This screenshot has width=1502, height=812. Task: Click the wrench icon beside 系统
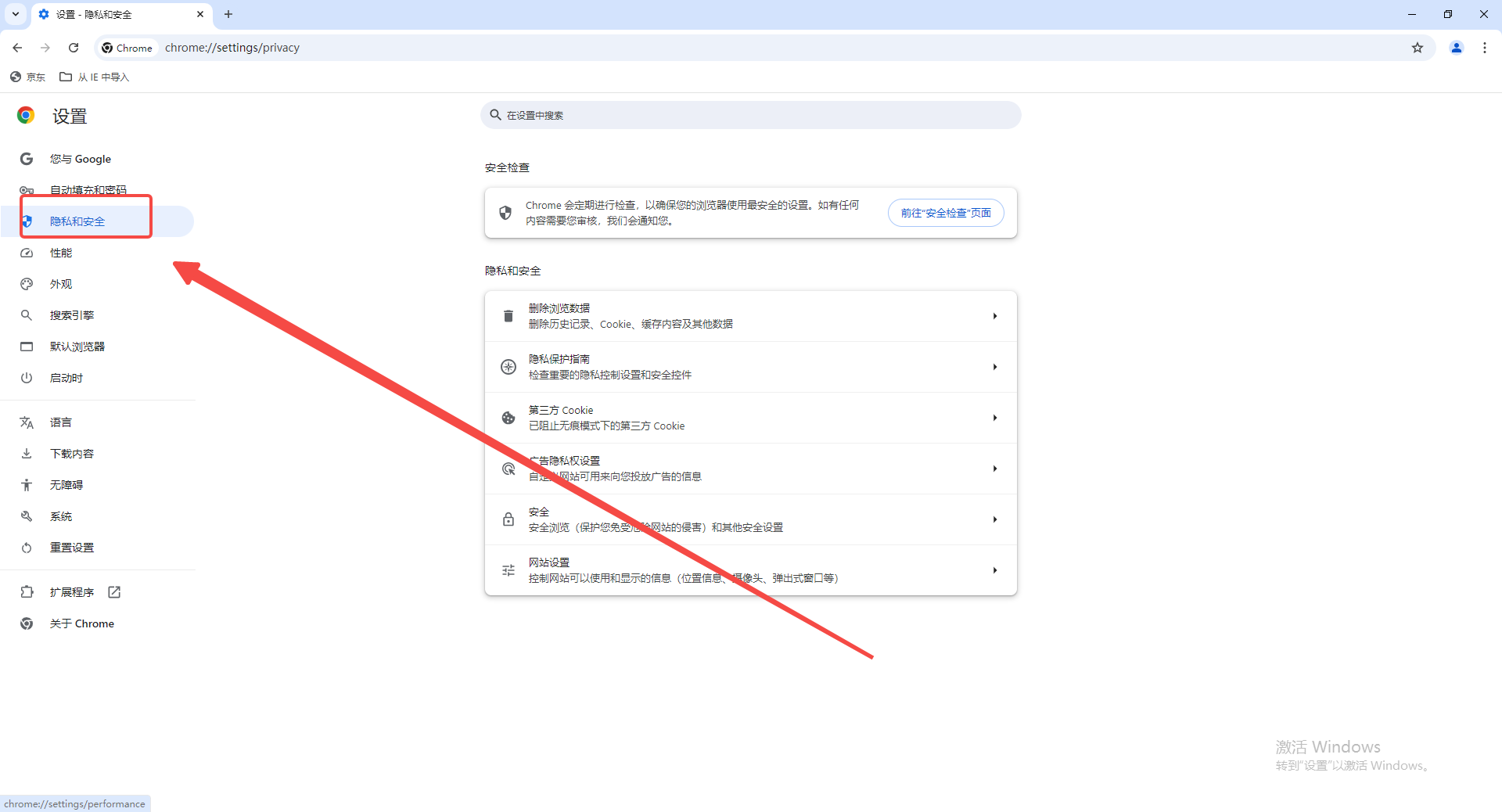tap(27, 516)
